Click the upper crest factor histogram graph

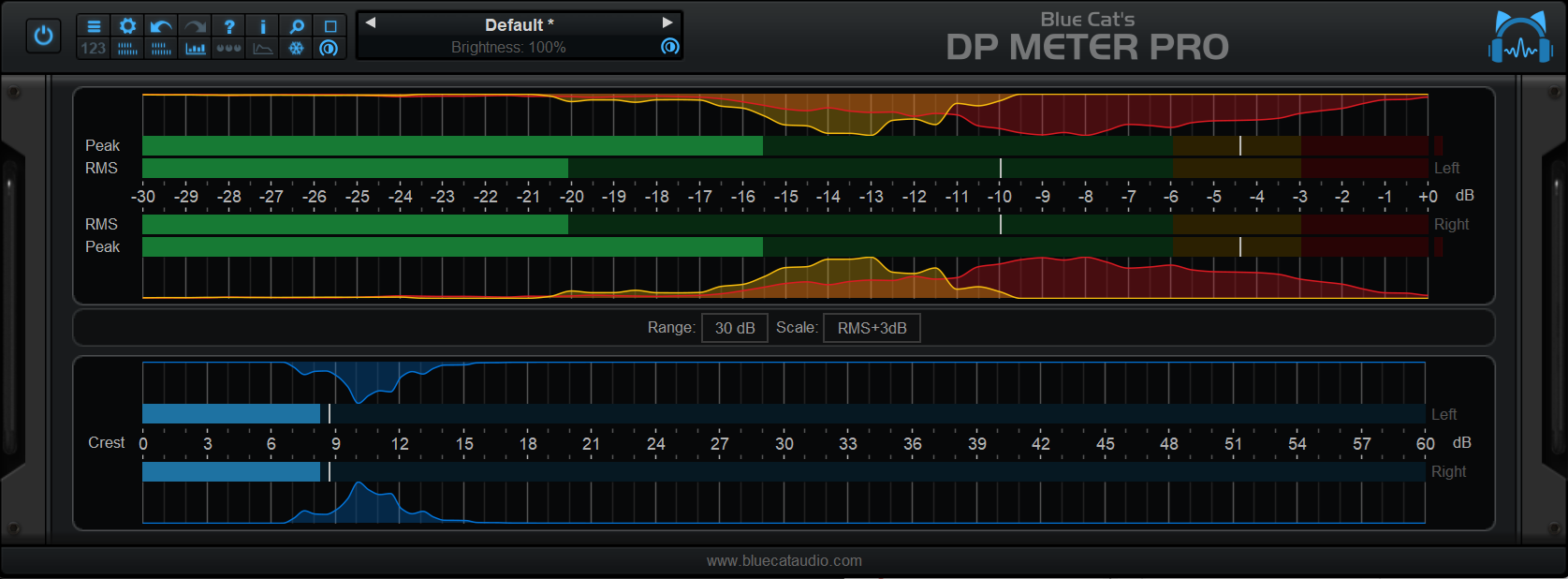784,382
